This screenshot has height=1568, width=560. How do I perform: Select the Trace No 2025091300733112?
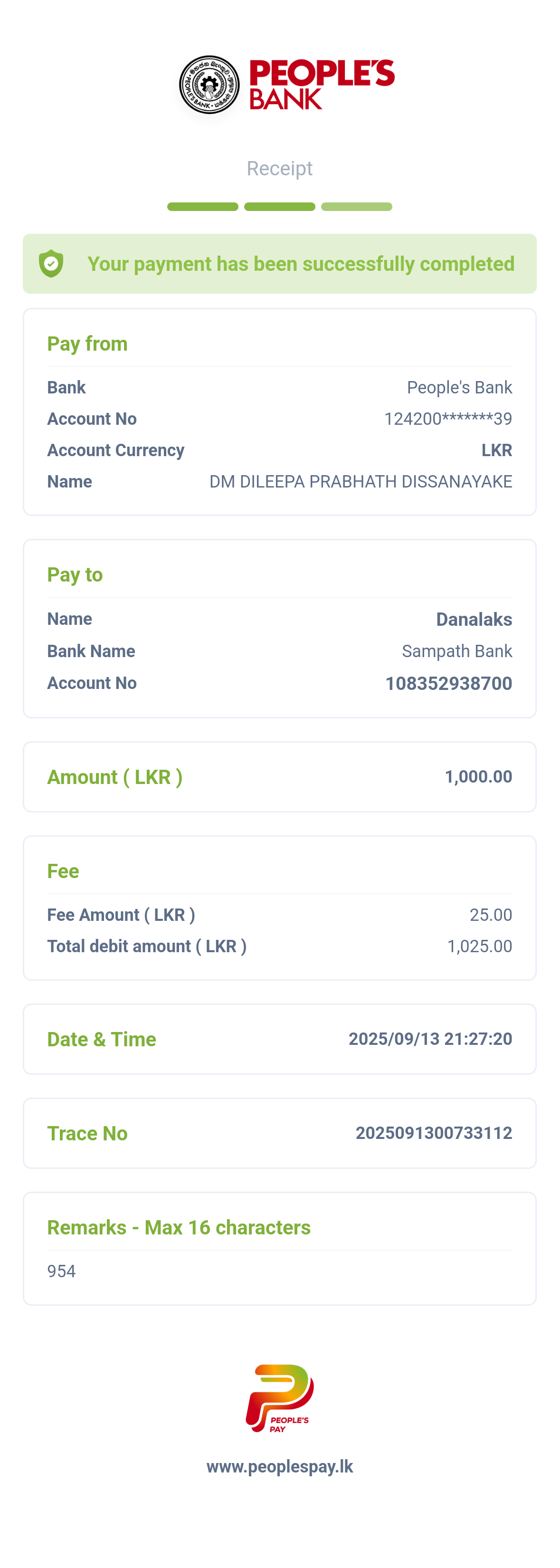[433, 1133]
